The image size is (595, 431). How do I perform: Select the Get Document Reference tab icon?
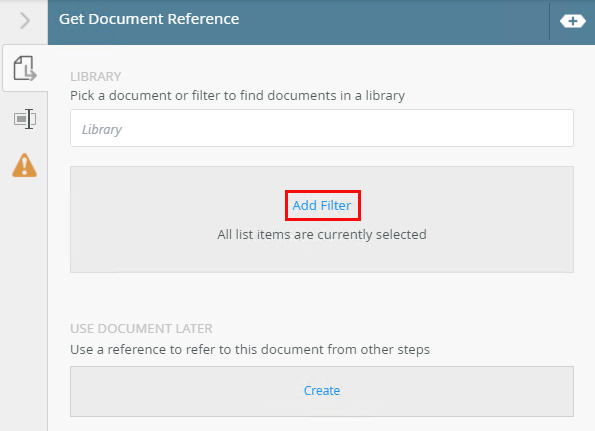point(25,68)
